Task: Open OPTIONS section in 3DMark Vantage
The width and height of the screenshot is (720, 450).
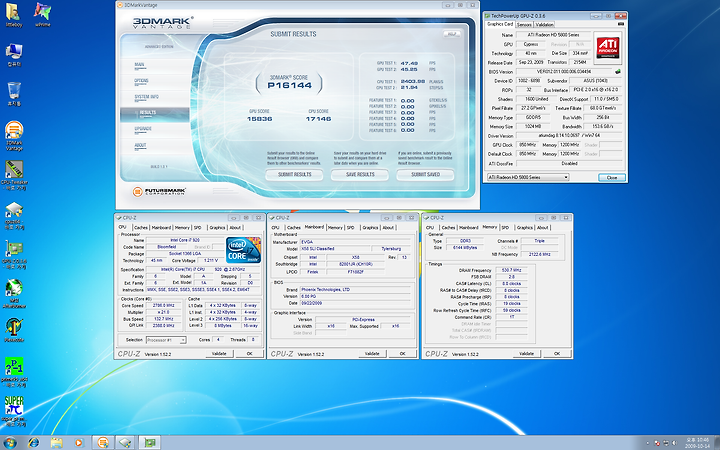Action: [x=141, y=81]
